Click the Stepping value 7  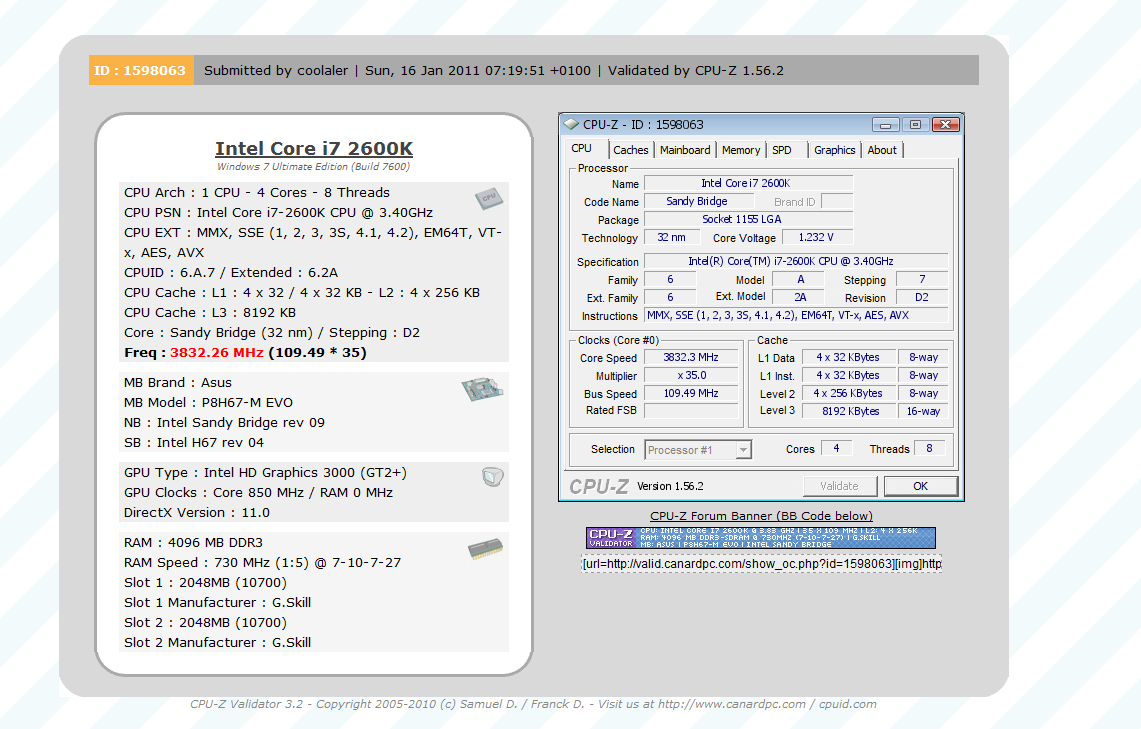[922, 279]
